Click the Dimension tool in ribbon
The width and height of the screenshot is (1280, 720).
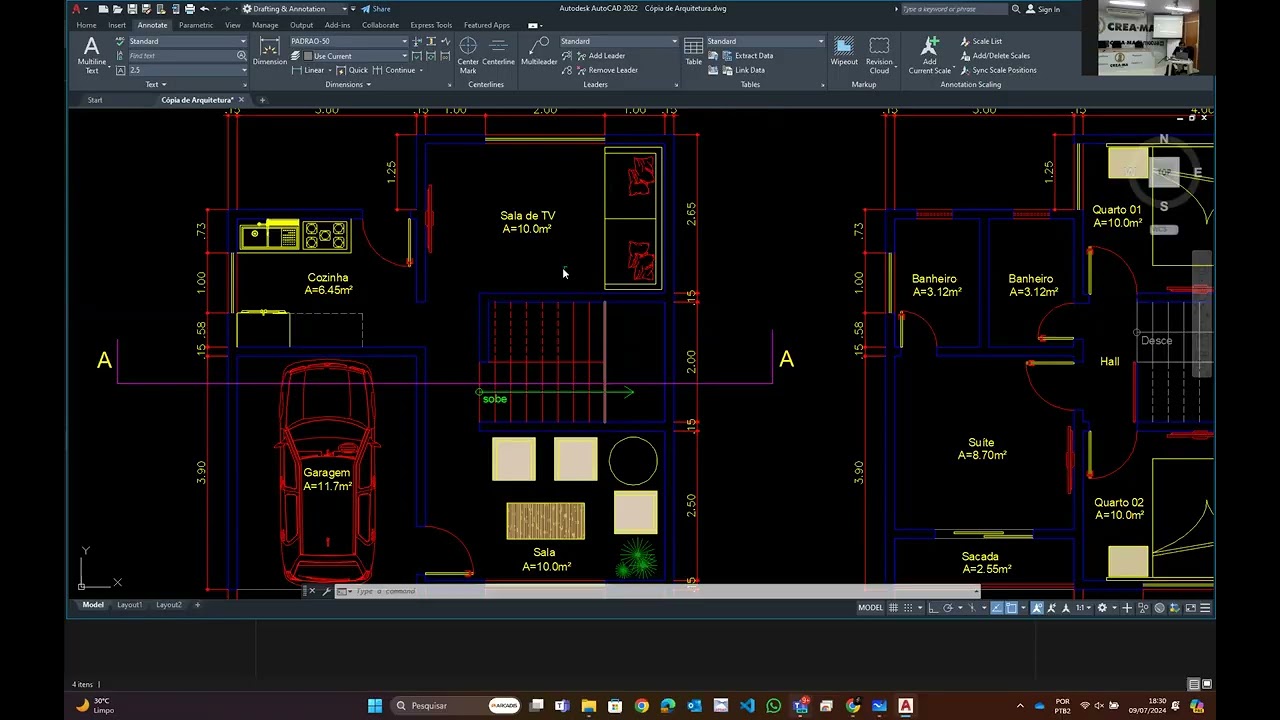[x=269, y=52]
